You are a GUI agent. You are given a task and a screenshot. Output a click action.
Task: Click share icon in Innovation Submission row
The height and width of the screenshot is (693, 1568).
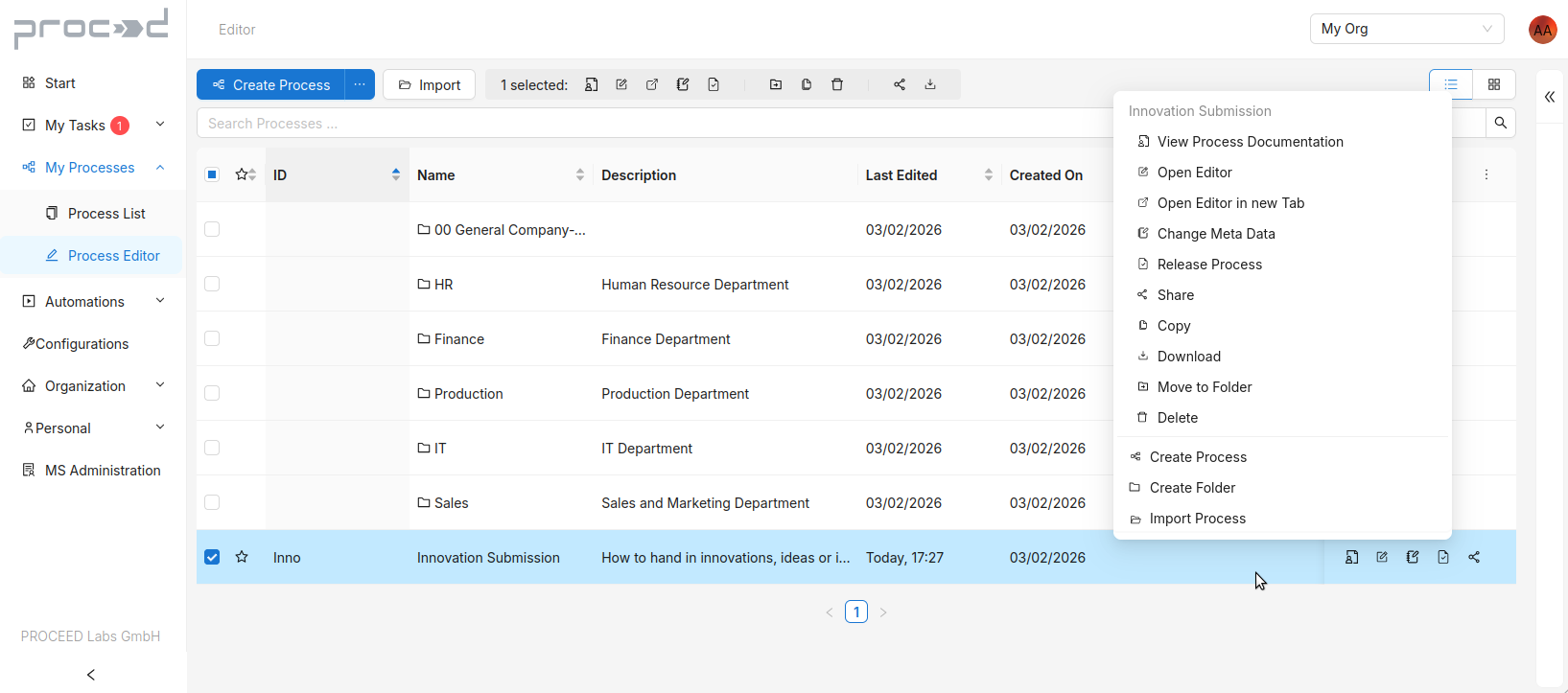(1474, 557)
